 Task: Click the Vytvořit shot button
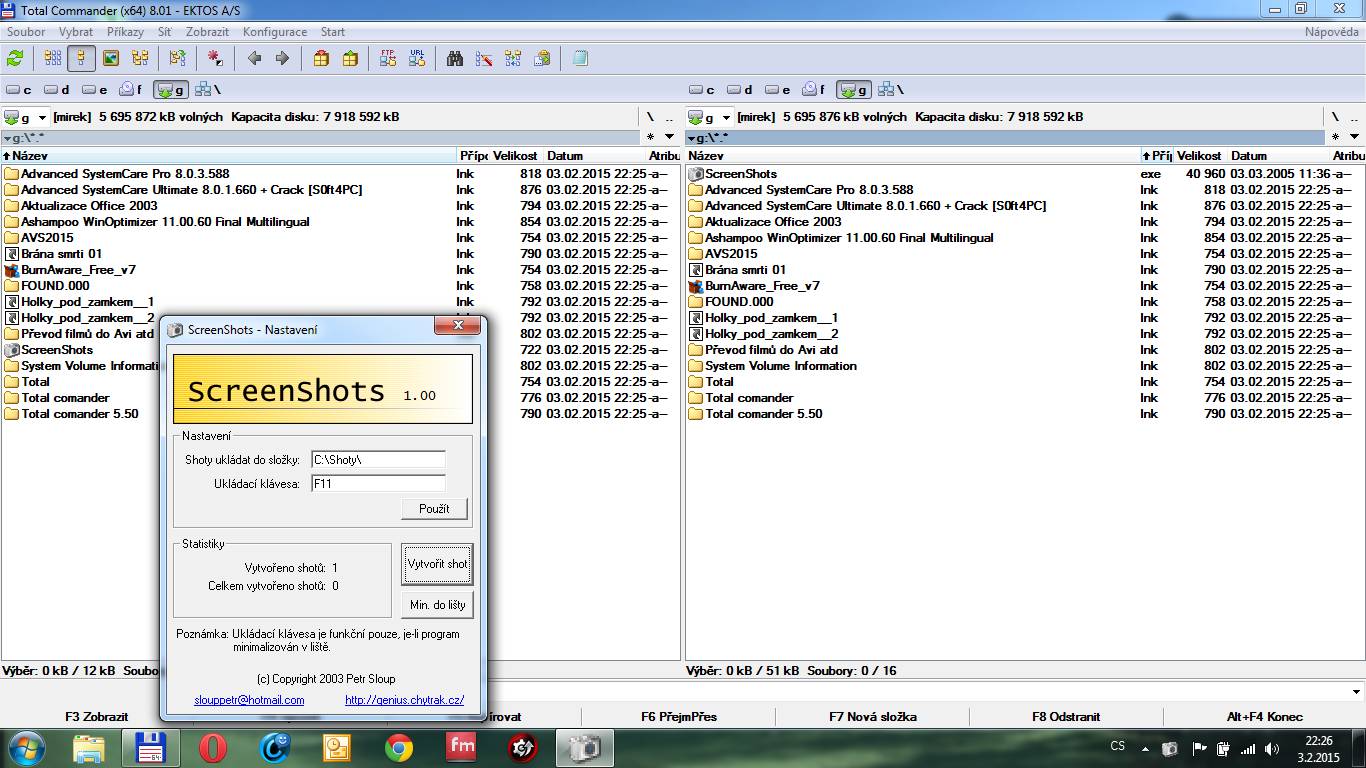click(437, 564)
